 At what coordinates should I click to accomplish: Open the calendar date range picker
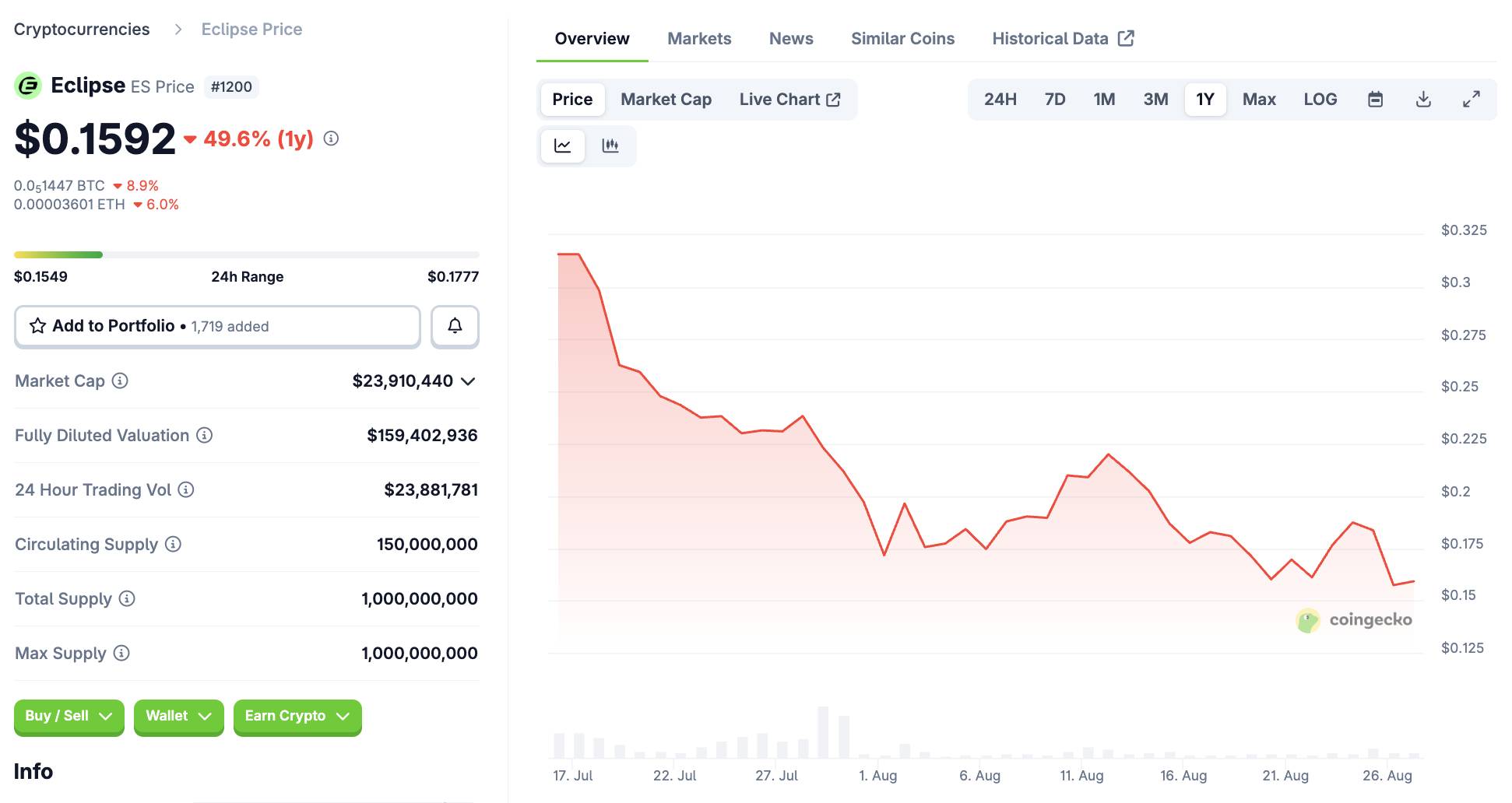click(1376, 100)
